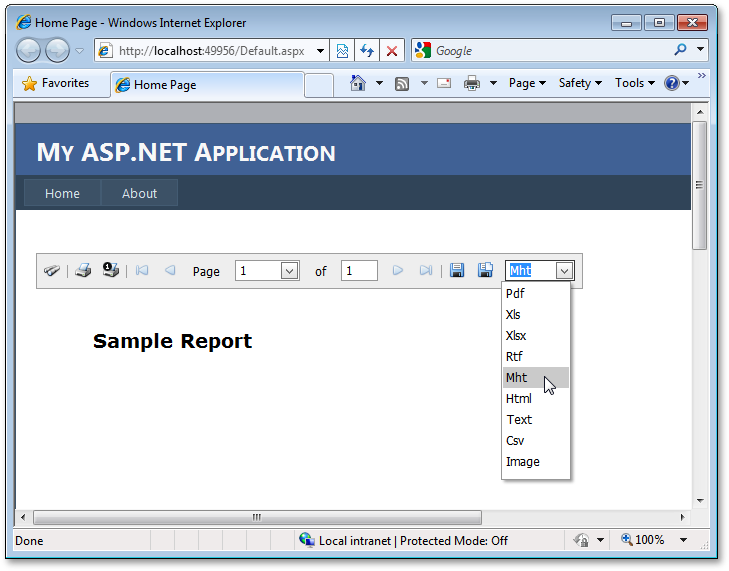The width and height of the screenshot is (729, 571).
Task: Open the zoom level dropdown arrow
Action: click(x=683, y=540)
